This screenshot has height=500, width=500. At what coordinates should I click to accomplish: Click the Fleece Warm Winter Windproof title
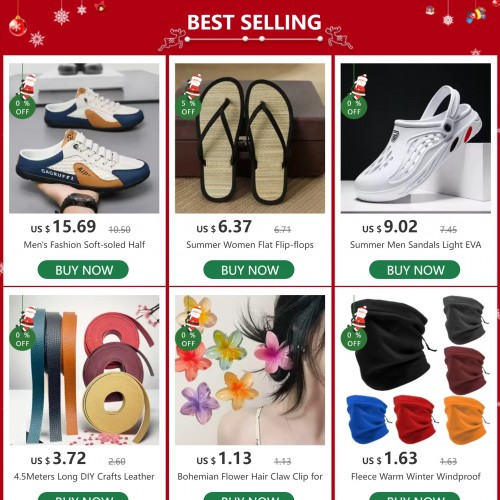(x=416, y=477)
